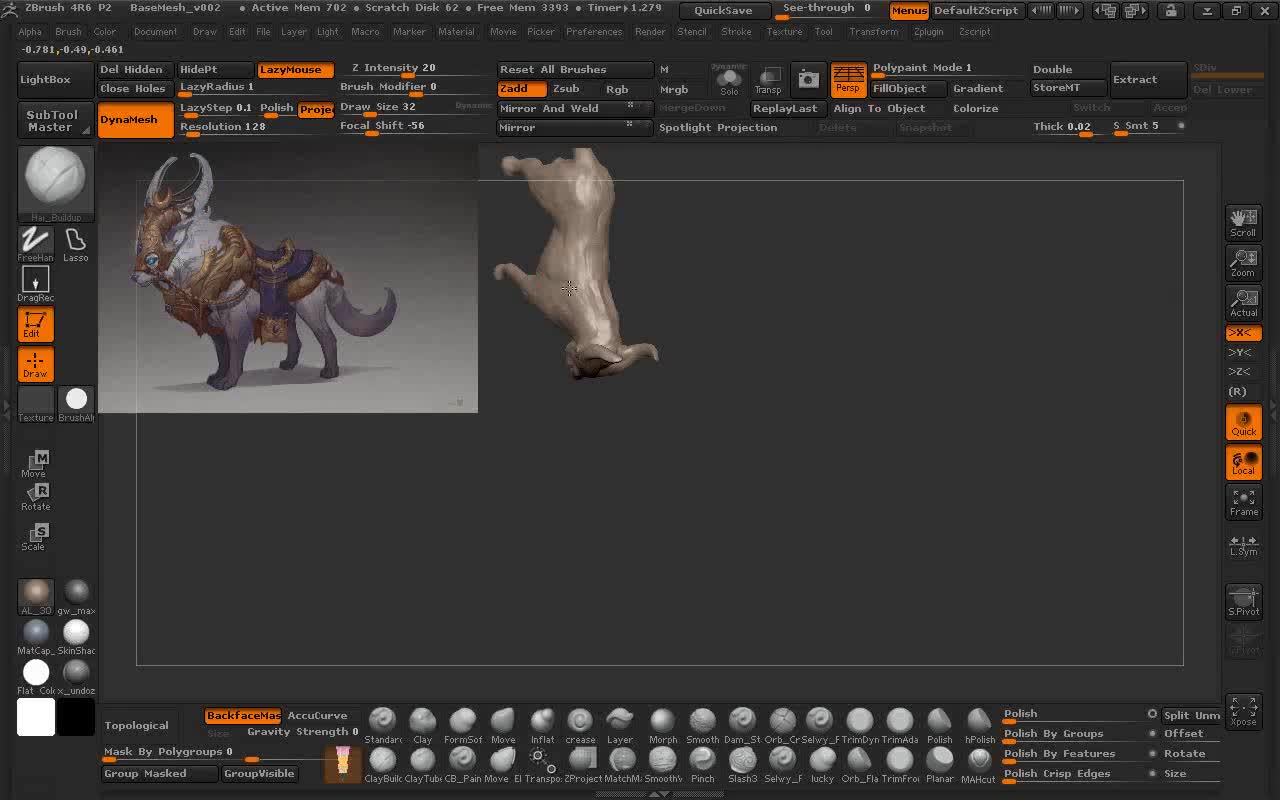
Task: Open the Preferences menu
Action: 594,32
